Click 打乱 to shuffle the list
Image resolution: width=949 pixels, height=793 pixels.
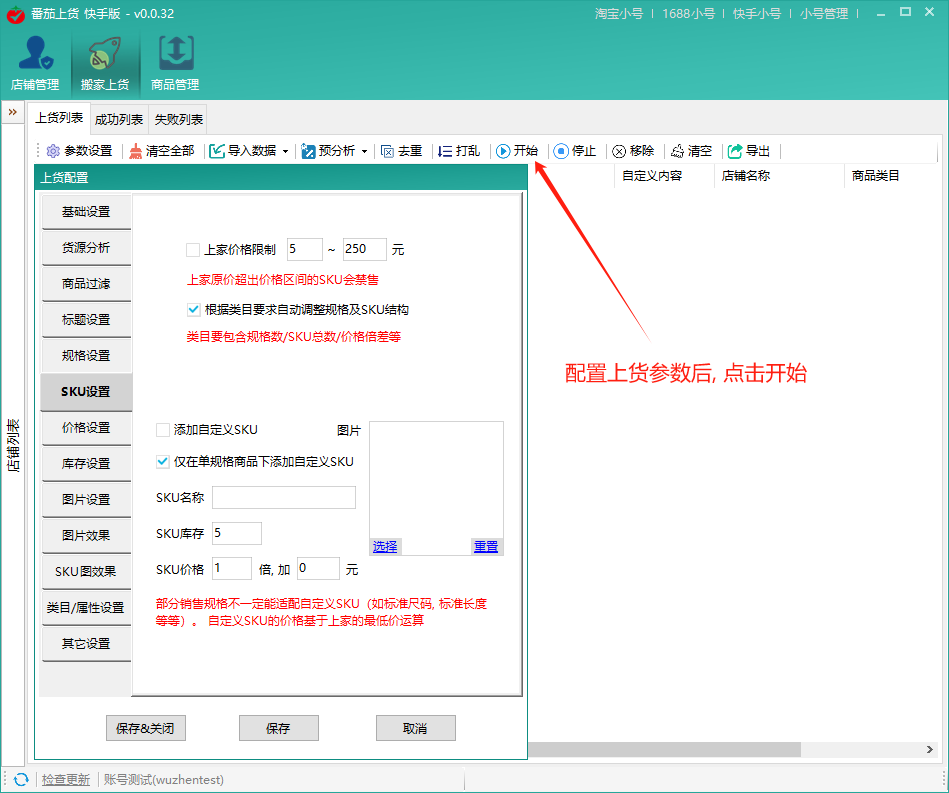coord(459,151)
